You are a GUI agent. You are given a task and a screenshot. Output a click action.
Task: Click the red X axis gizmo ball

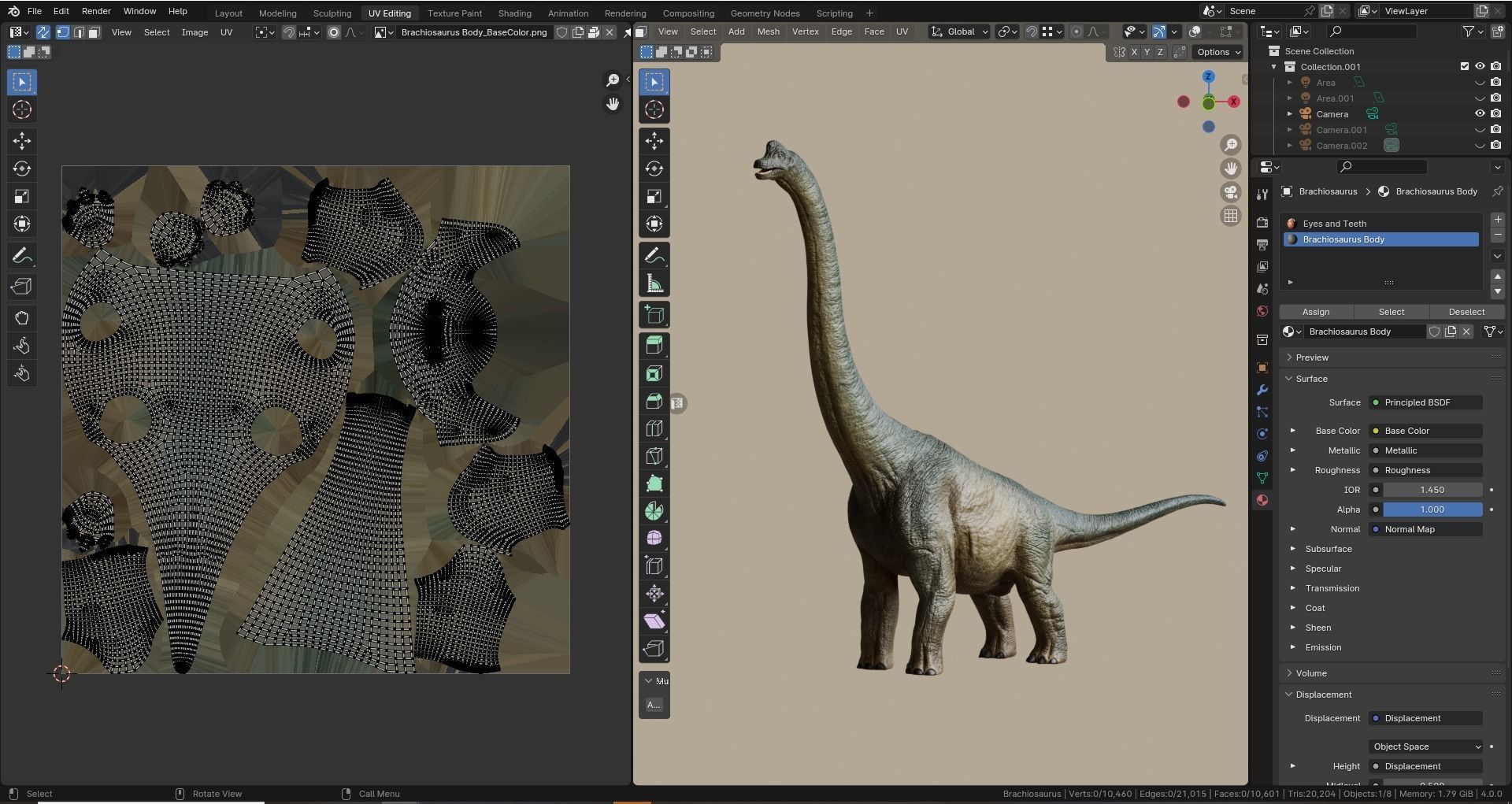coord(1234,102)
